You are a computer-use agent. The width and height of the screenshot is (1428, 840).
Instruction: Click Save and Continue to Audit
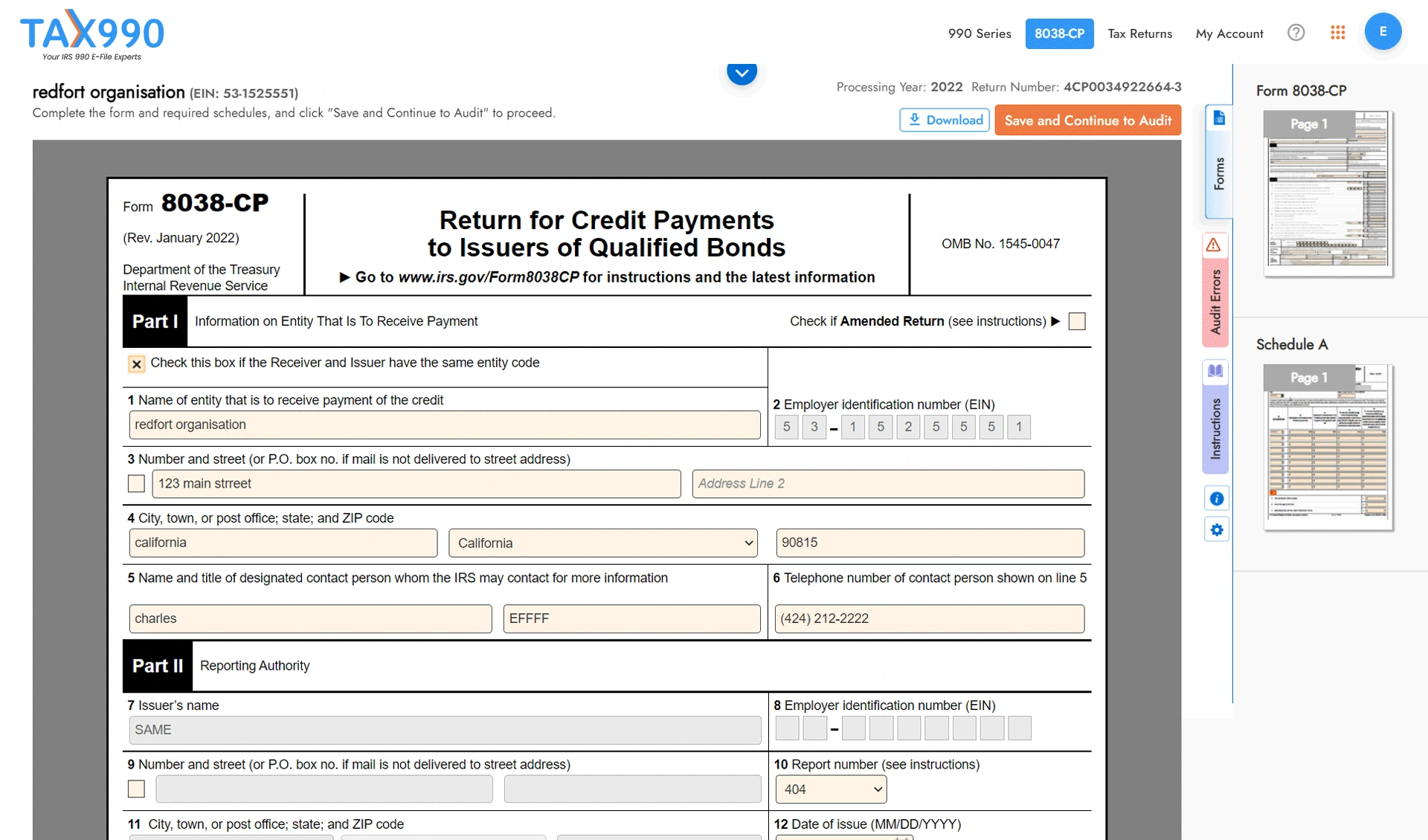(x=1087, y=120)
